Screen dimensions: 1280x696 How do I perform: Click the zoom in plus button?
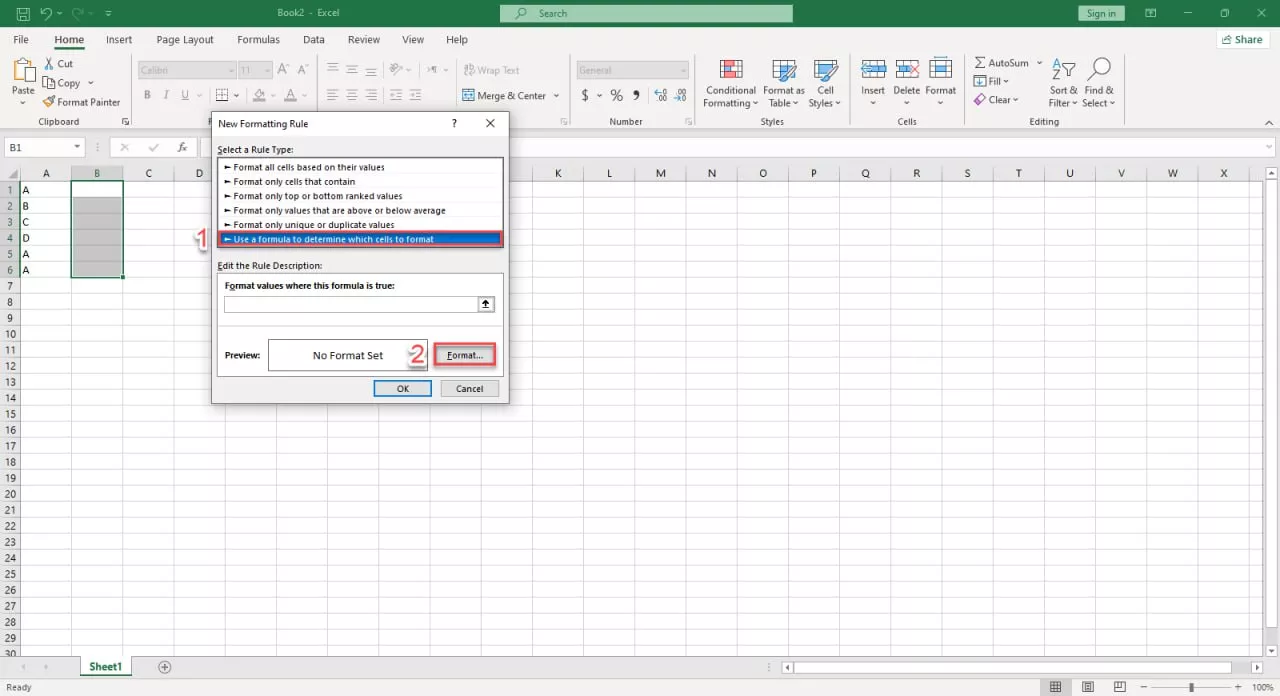tap(1240, 687)
